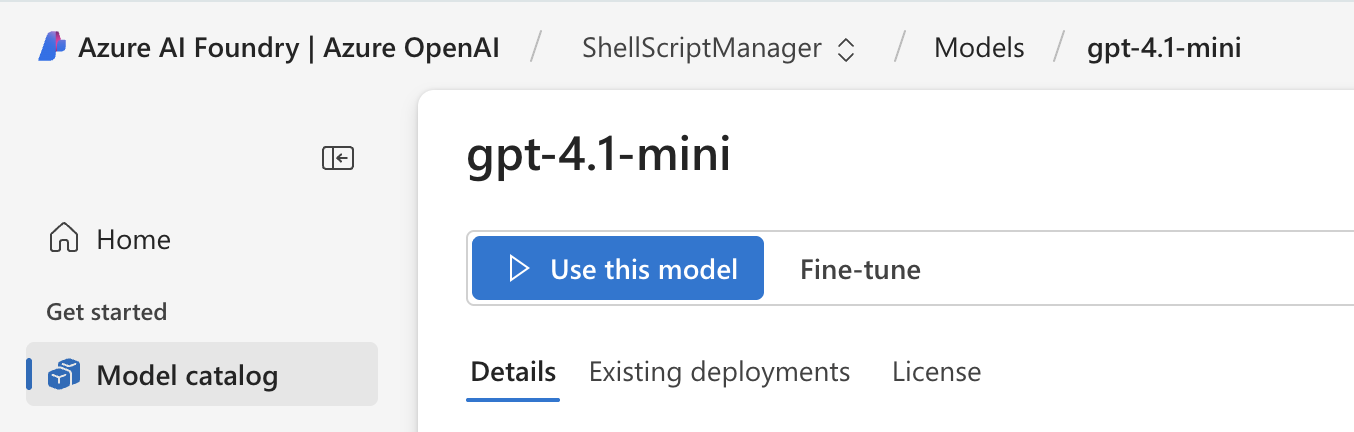Screen dimensions: 1354x432
Task: Click the play triangle icon on Use this model
Action: 518,268
